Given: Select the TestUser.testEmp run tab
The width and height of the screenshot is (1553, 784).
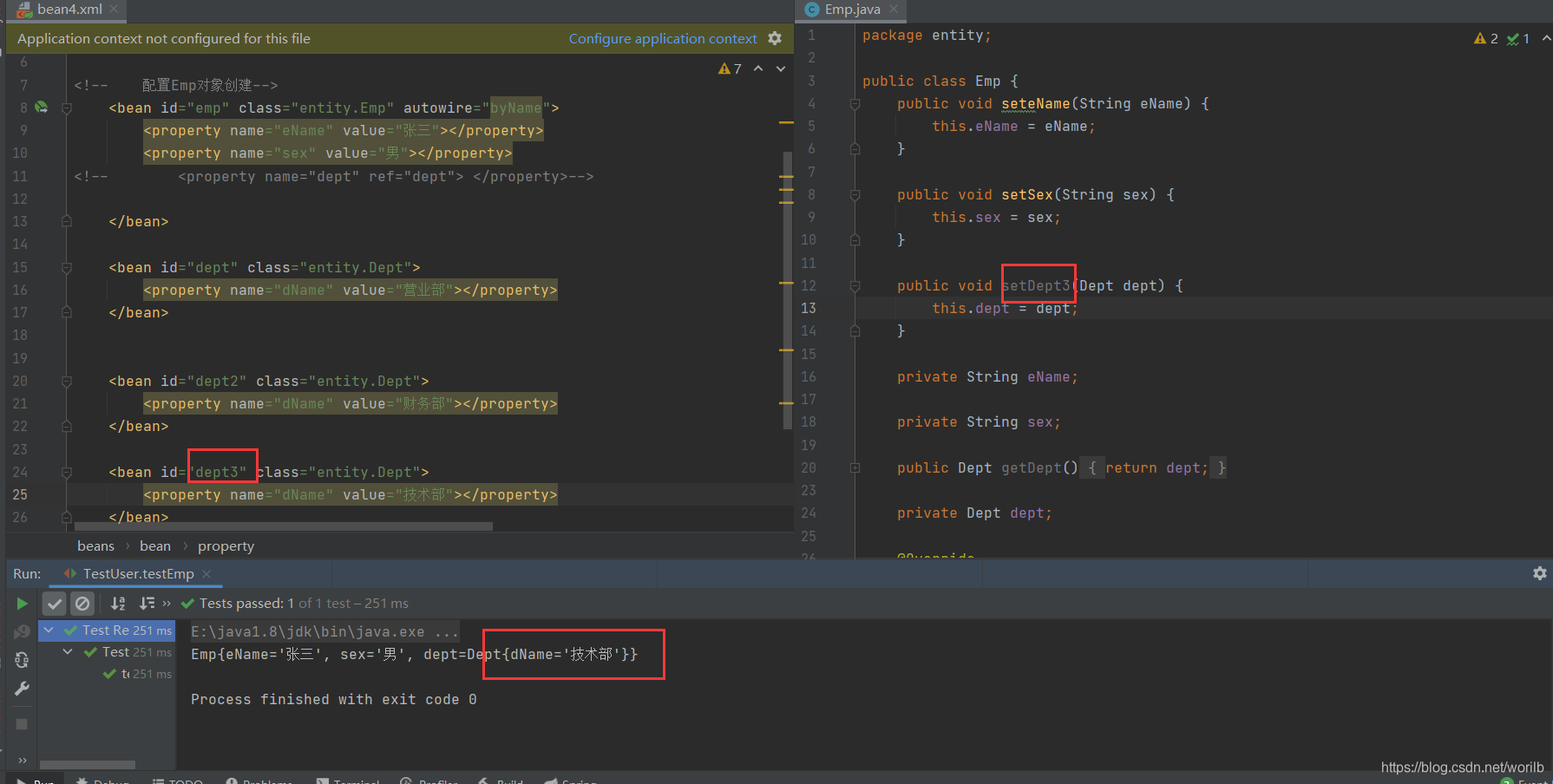Looking at the screenshot, I should (x=138, y=574).
